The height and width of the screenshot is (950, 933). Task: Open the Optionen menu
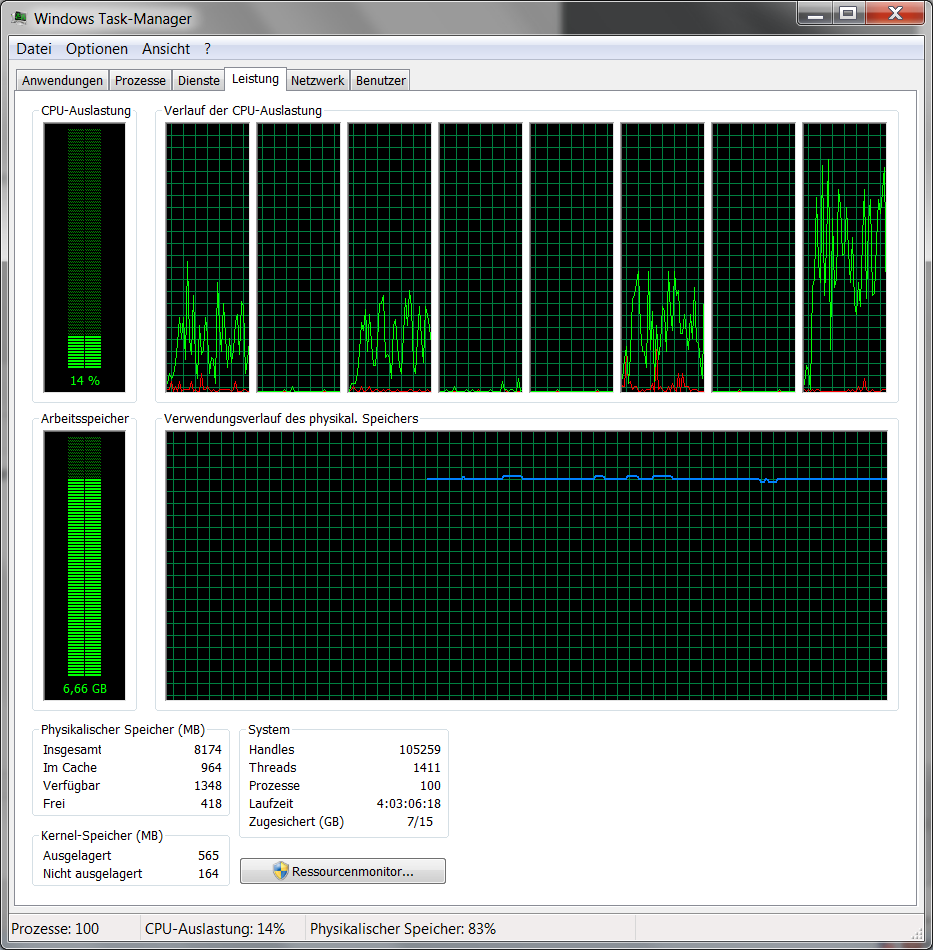tap(97, 48)
